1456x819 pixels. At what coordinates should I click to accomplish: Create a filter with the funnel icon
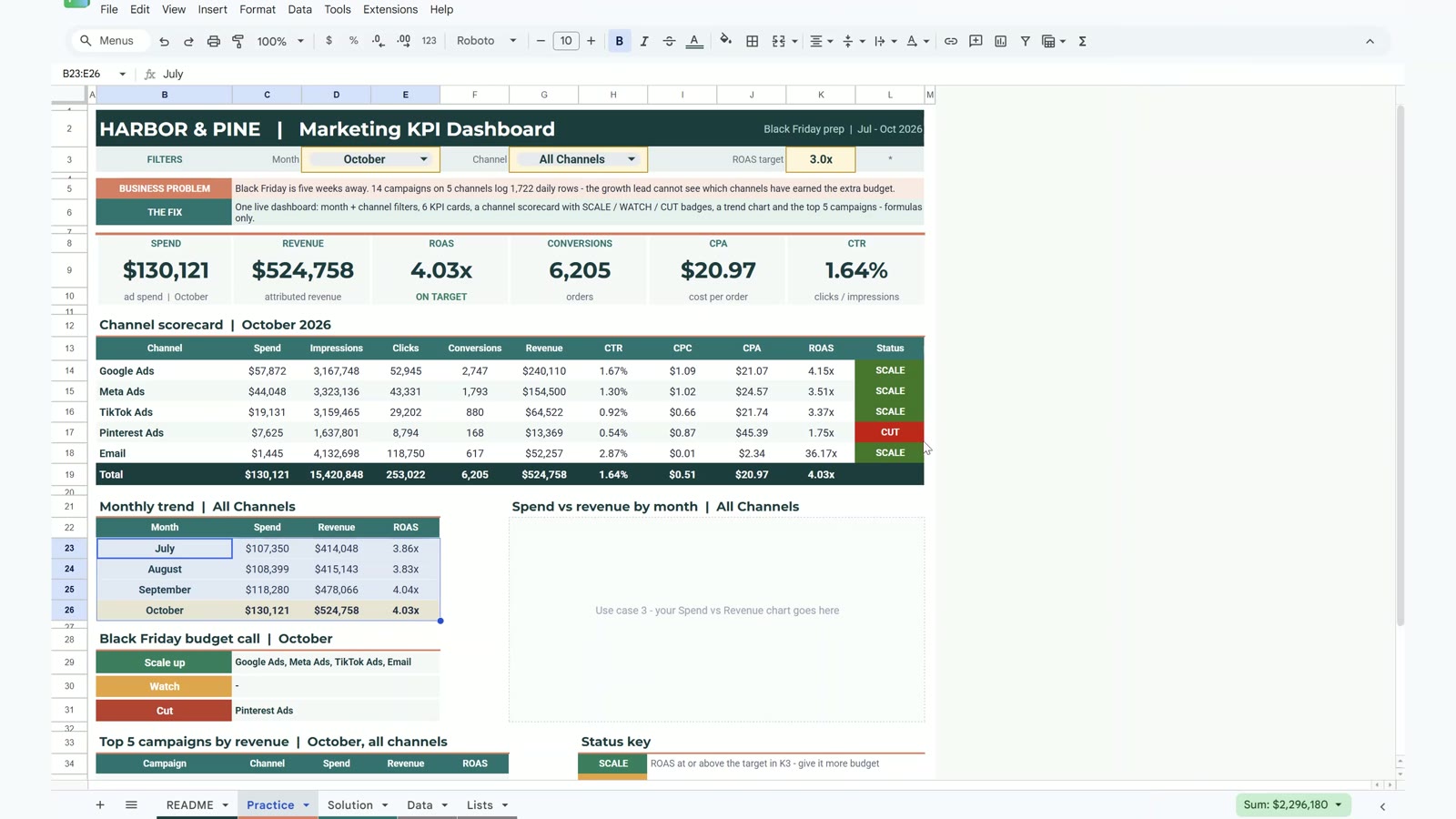[1026, 41]
